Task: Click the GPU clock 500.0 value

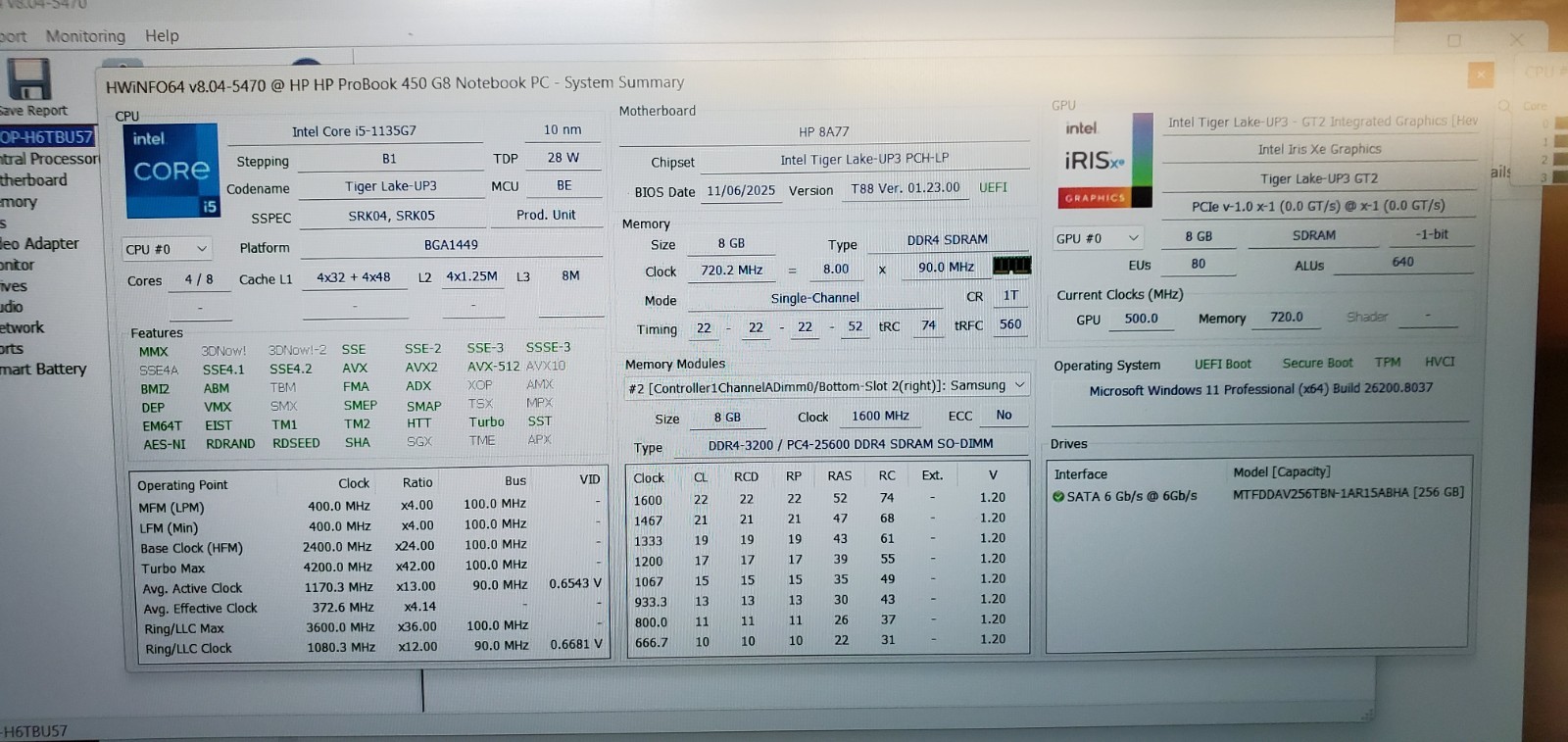Action: pyautogui.click(x=1141, y=319)
